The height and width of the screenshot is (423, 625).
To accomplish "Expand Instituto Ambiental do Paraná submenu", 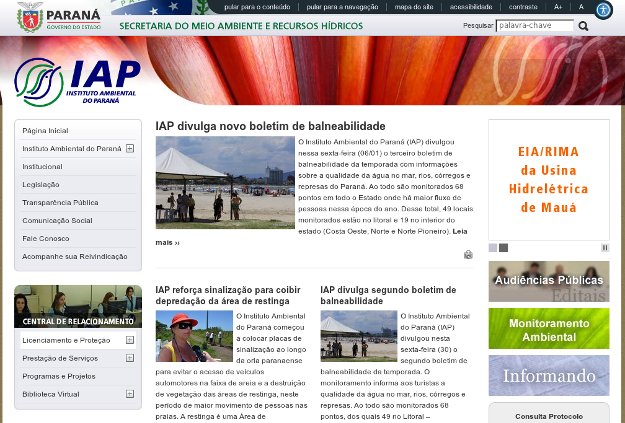I will tap(130, 148).
